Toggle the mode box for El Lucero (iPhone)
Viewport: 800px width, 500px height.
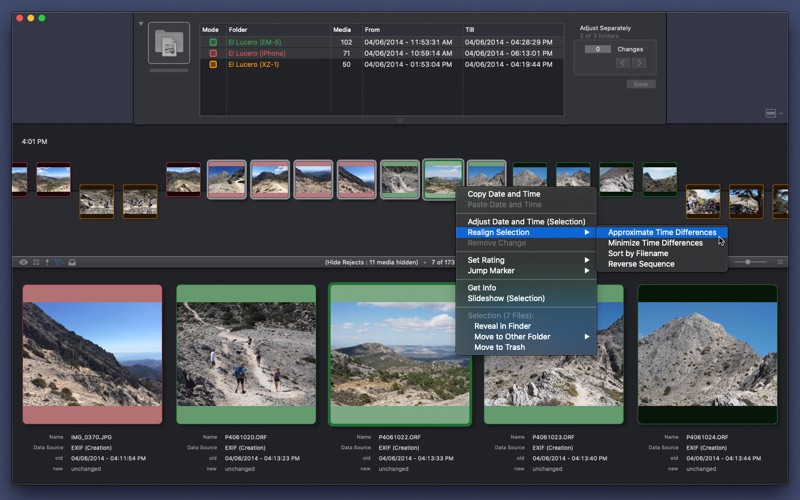tap(212, 53)
